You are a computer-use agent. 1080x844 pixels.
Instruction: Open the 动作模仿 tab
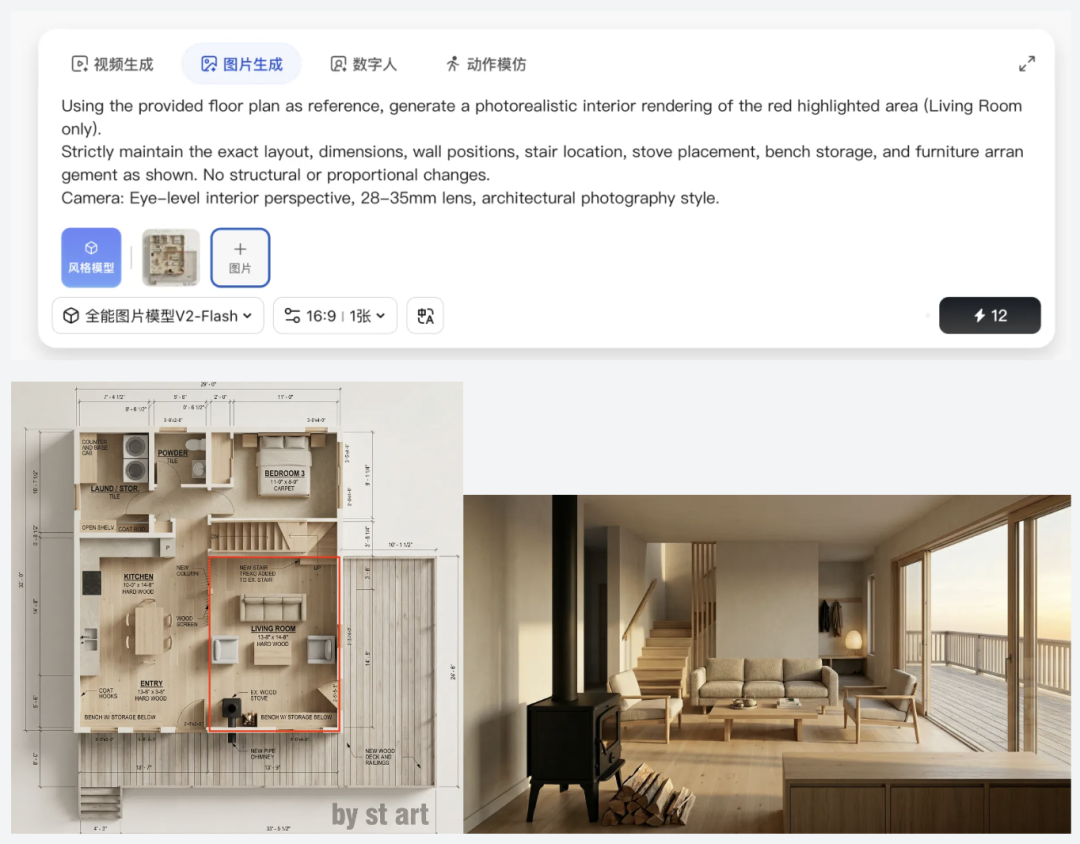486,64
